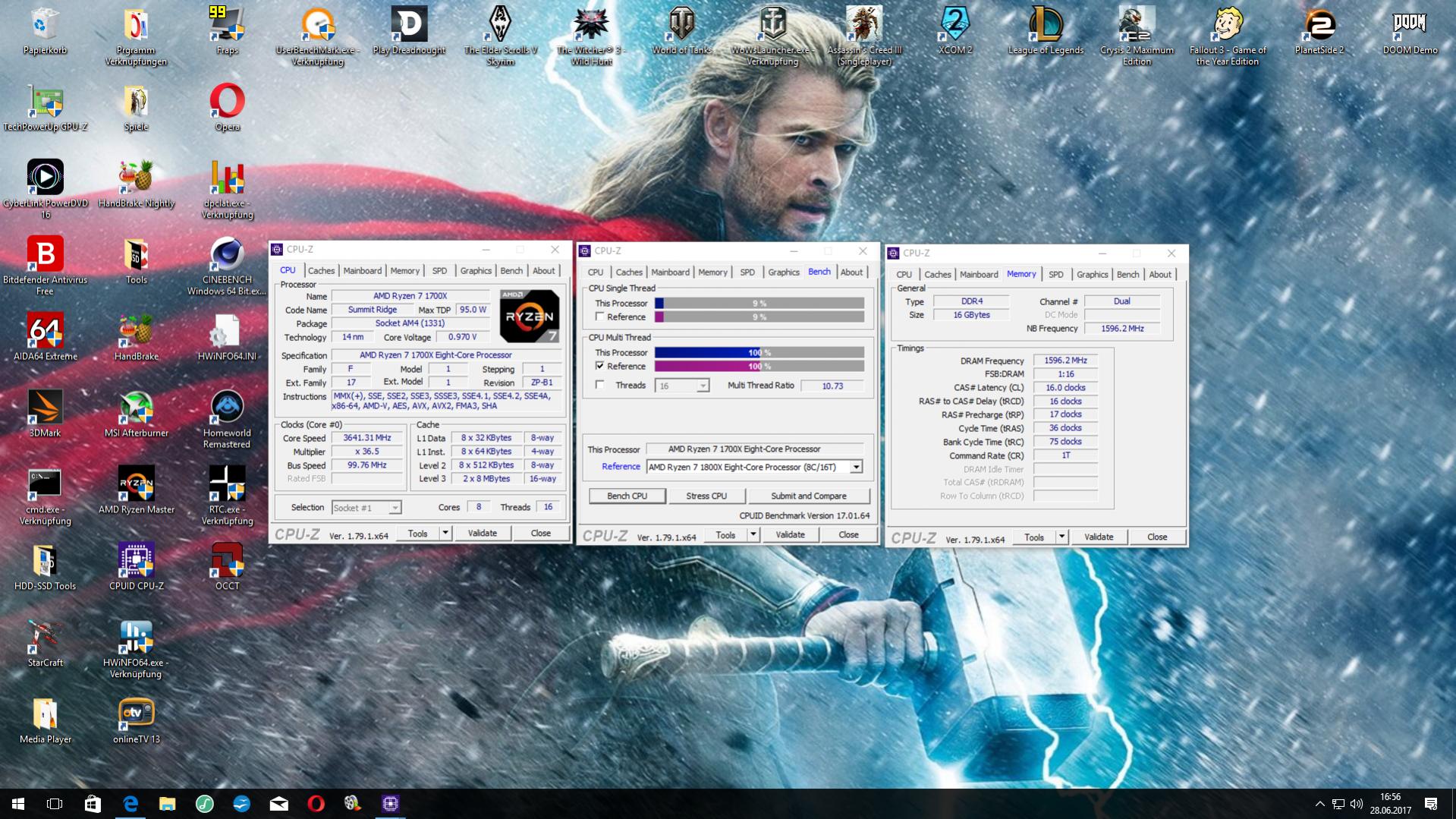Image resolution: width=1456 pixels, height=819 pixels.
Task: Launch the 3DMark desktop shortcut
Action: coord(45,413)
